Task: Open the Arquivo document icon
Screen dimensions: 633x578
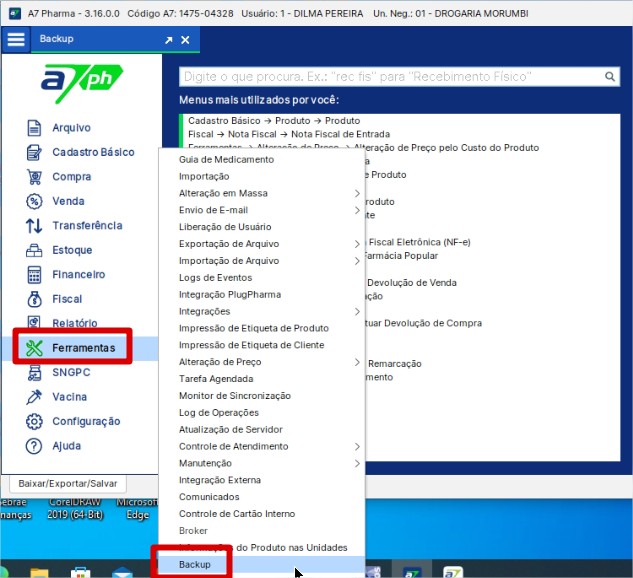Action: click(33, 128)
